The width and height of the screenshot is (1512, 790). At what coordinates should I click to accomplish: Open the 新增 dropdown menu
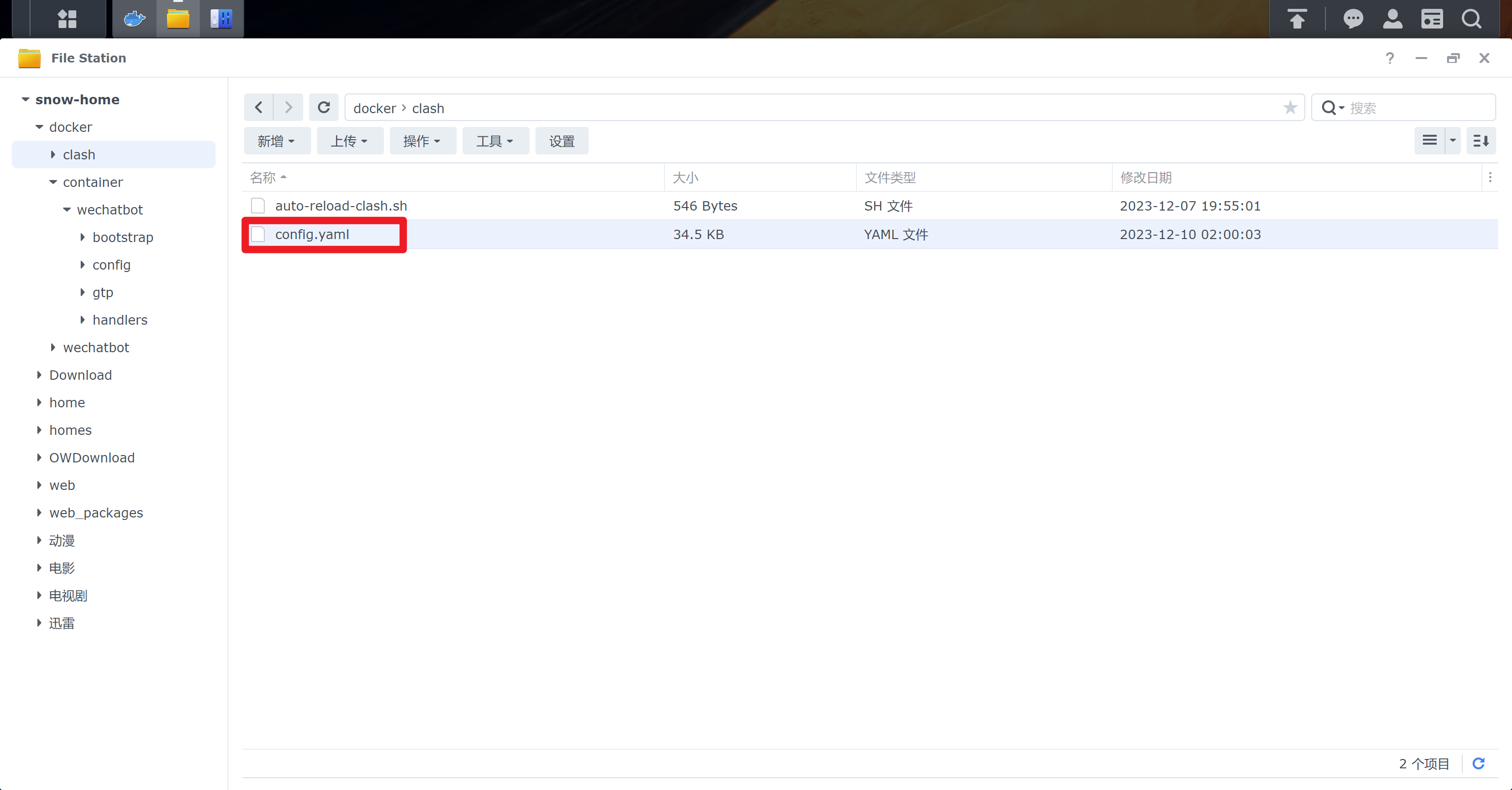click(x=277, y=141)
